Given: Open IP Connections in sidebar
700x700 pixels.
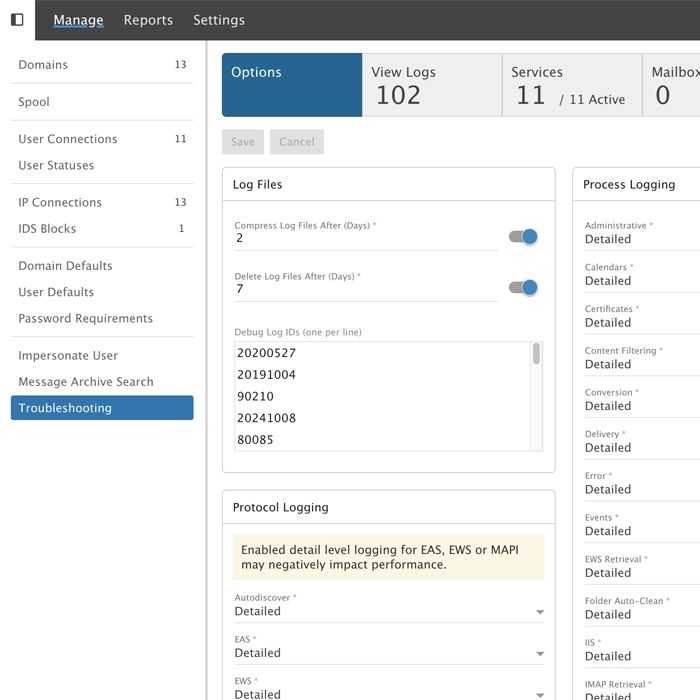Looking at the screenshot, I should click(x=102, y=202).
